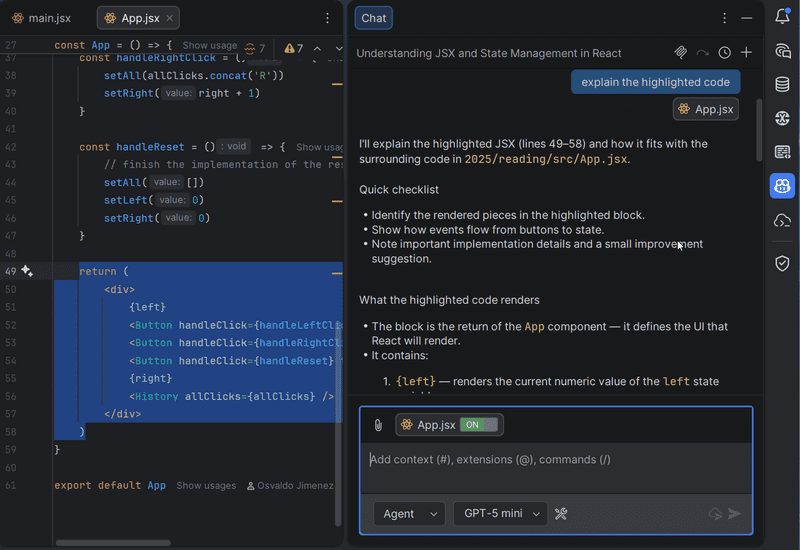Click 'What the highlighted code renders' heading
The width and height of the screenshot is (800, 550).
click(449, 300)
